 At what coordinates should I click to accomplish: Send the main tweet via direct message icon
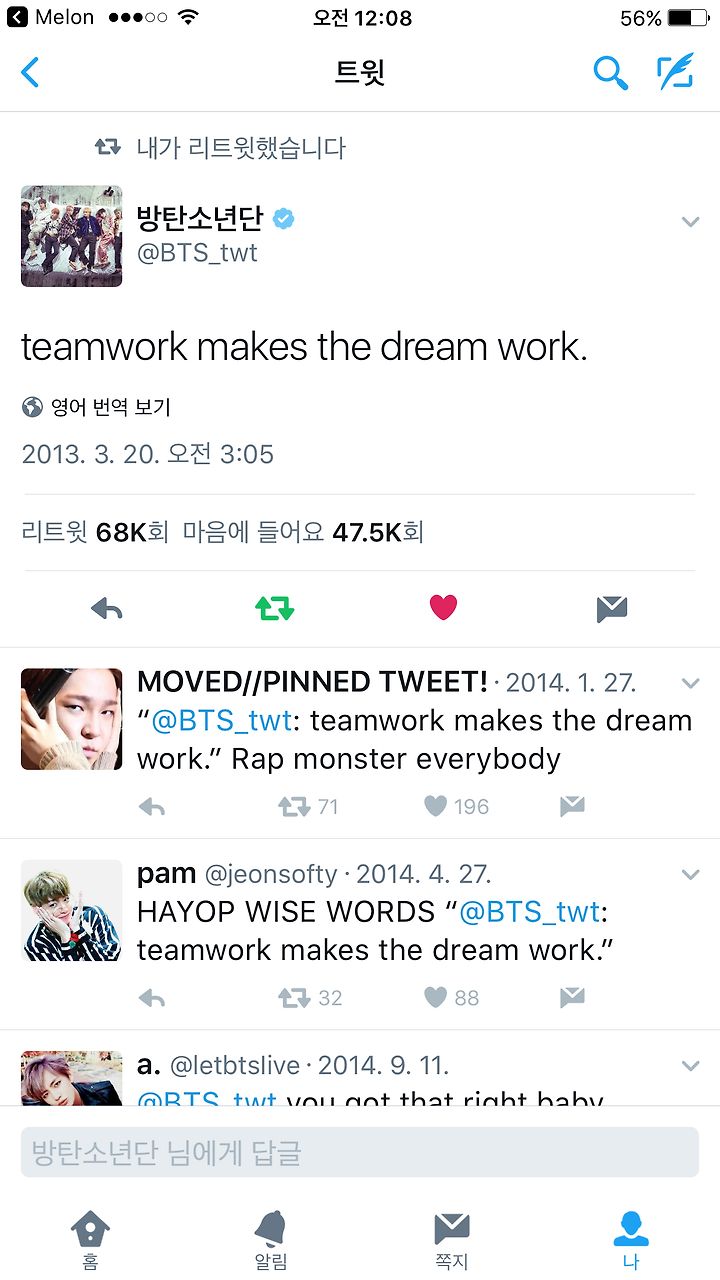611,608
